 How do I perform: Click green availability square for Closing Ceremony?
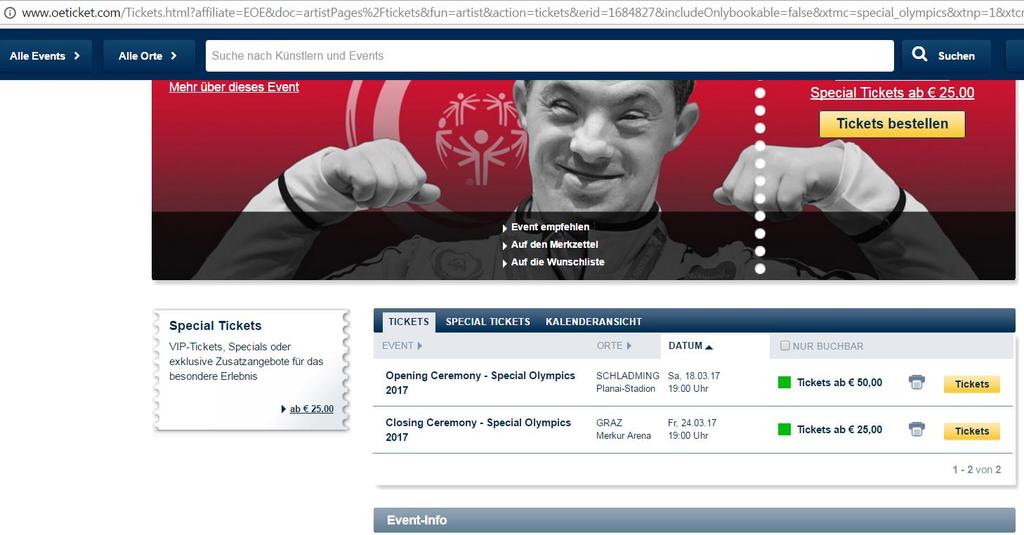[784, 429]
